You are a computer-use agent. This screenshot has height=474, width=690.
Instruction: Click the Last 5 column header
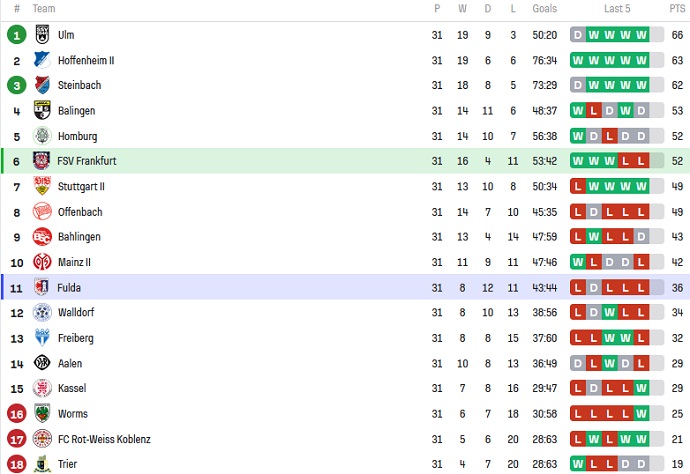tap(617, 9)
